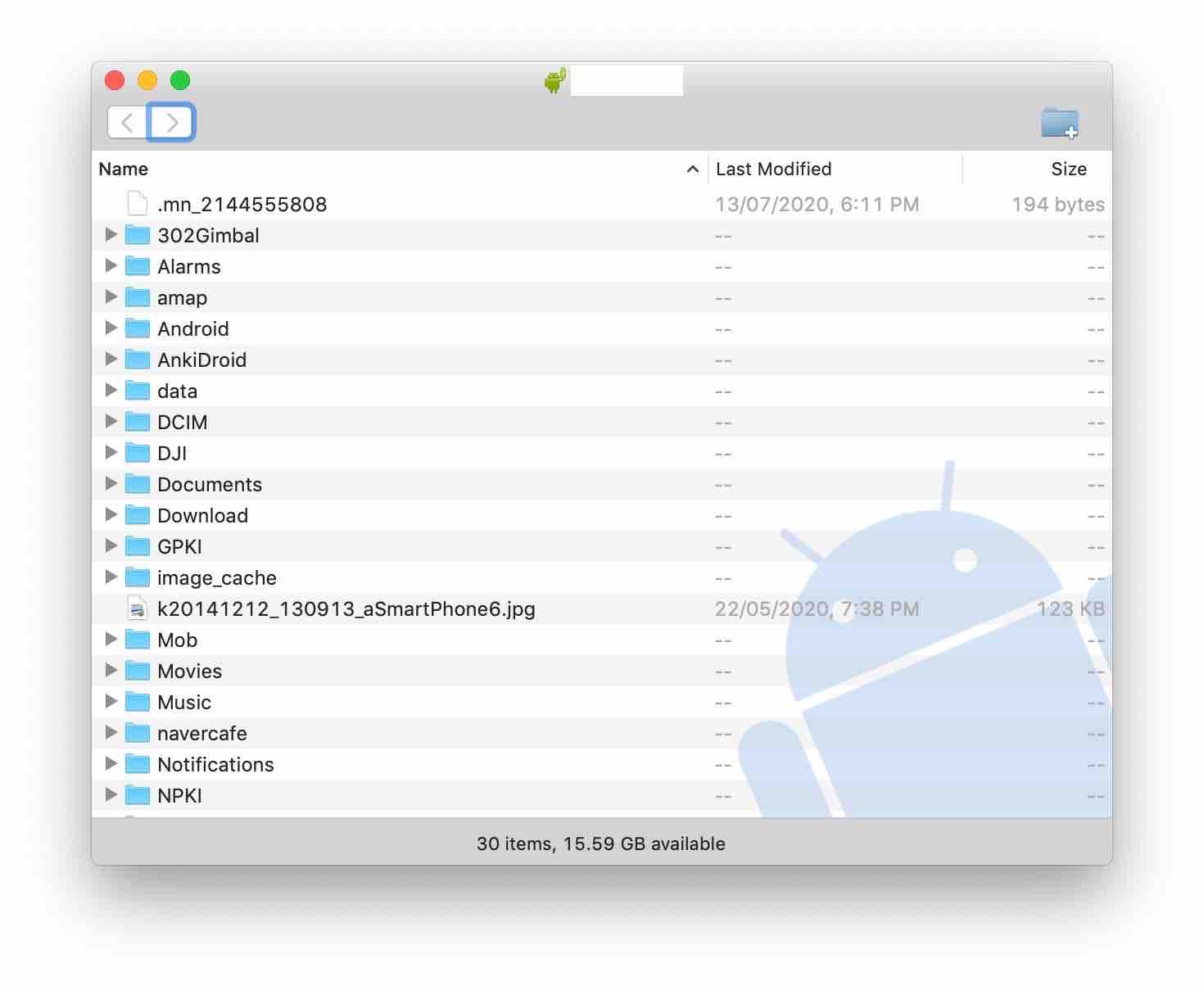The width and height of the screenshot is (1204, 986).
Task: Click the data folder icon
Action: click(x=138, y=391)
